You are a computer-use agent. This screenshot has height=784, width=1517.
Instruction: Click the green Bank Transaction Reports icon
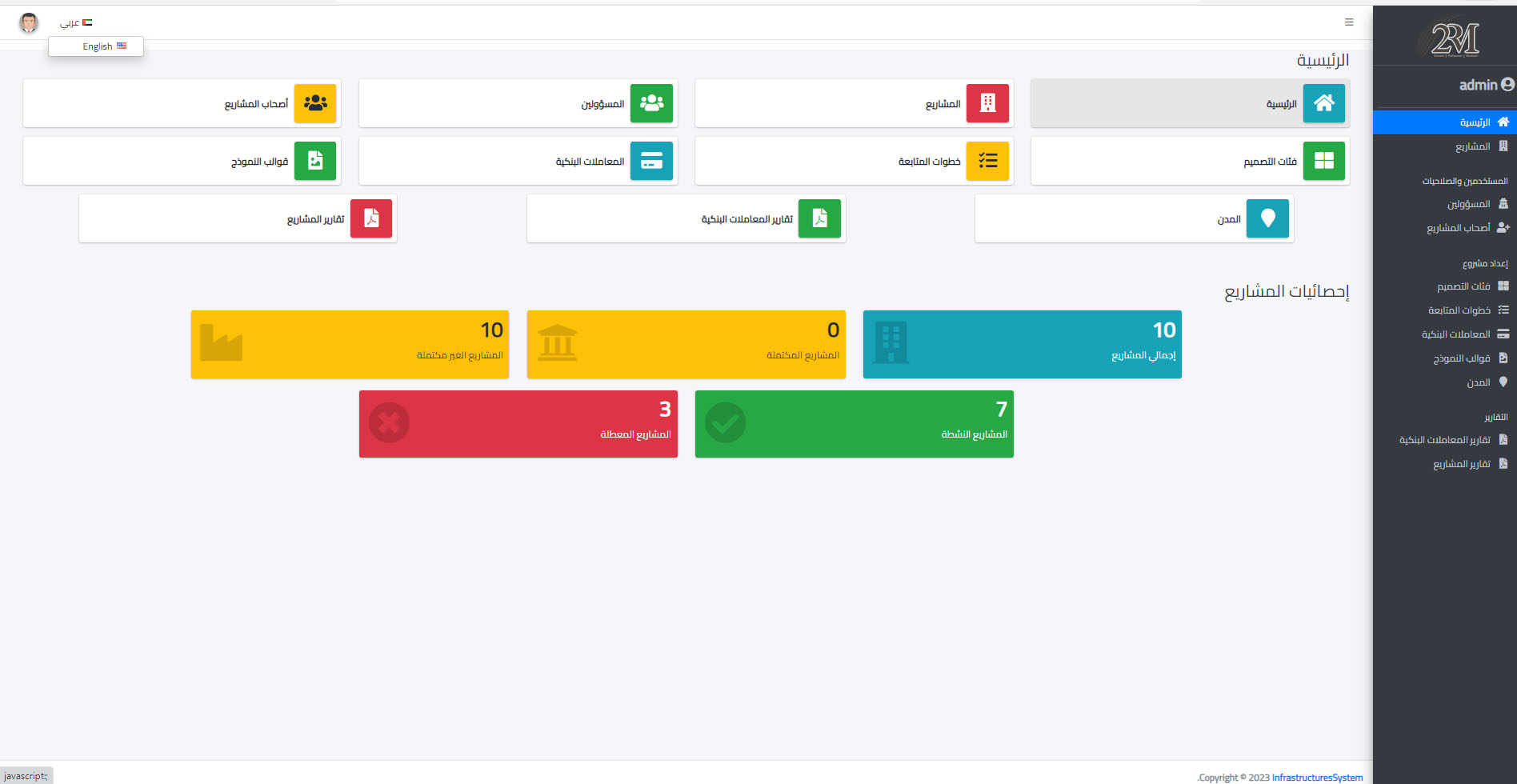[x=819, y=218]
